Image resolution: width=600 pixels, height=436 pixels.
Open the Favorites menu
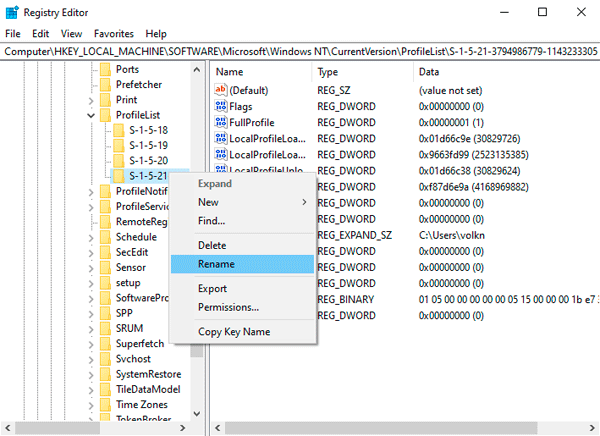pos(114,34)
